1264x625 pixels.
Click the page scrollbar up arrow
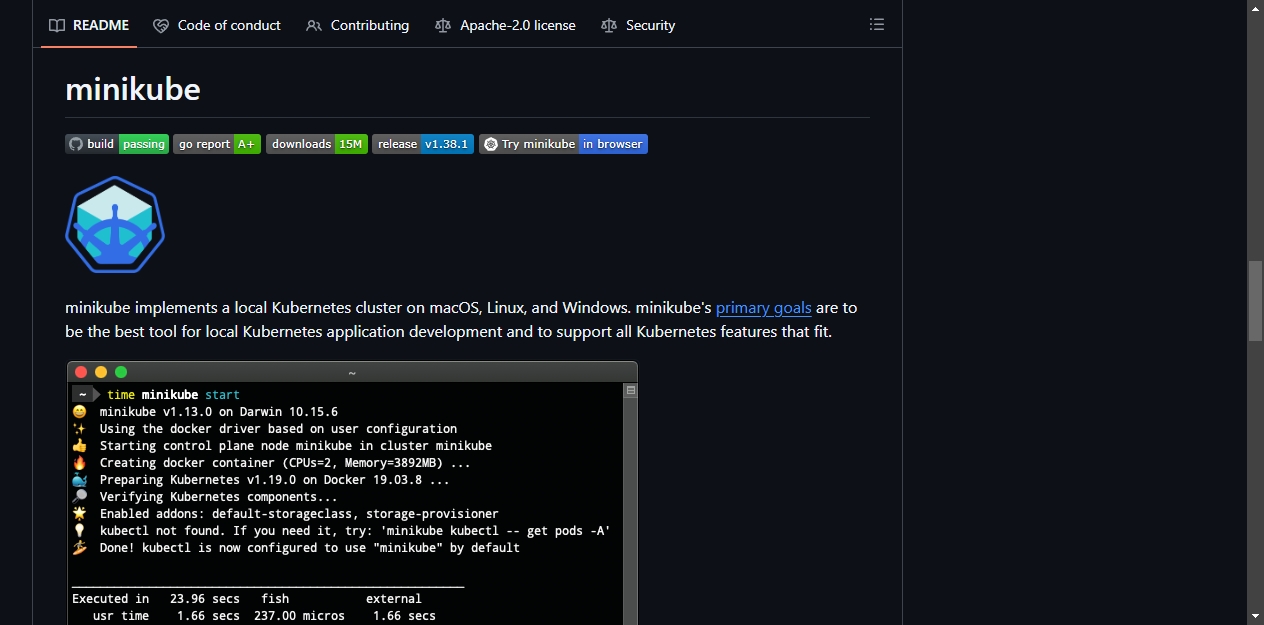1255,8
